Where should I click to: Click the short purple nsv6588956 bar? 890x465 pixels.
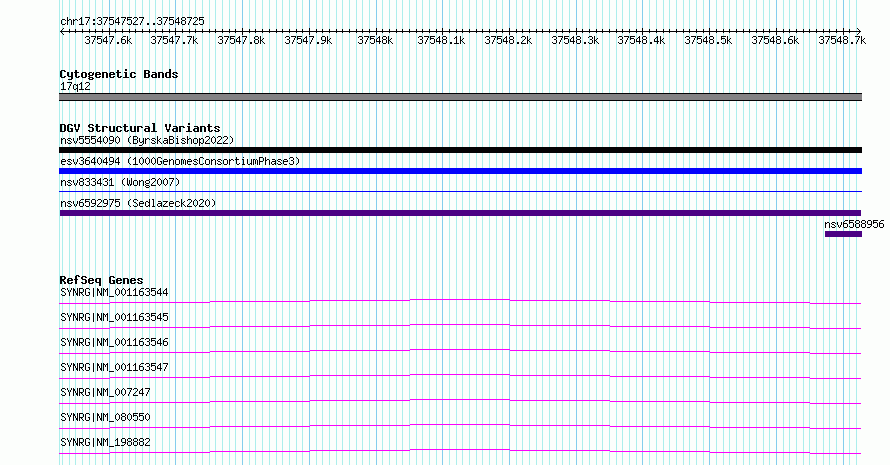point(843,234)
